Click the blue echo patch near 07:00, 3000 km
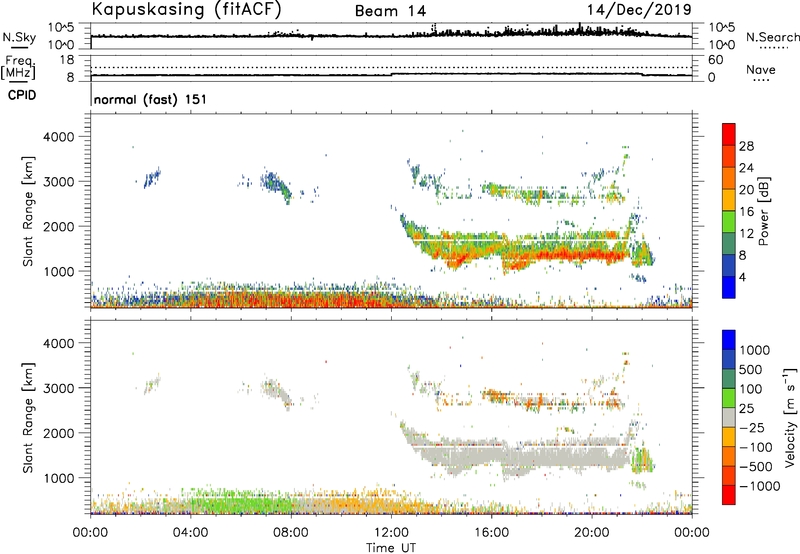The width and height of the screenshot is (800, 554). (x=274, y=184)
